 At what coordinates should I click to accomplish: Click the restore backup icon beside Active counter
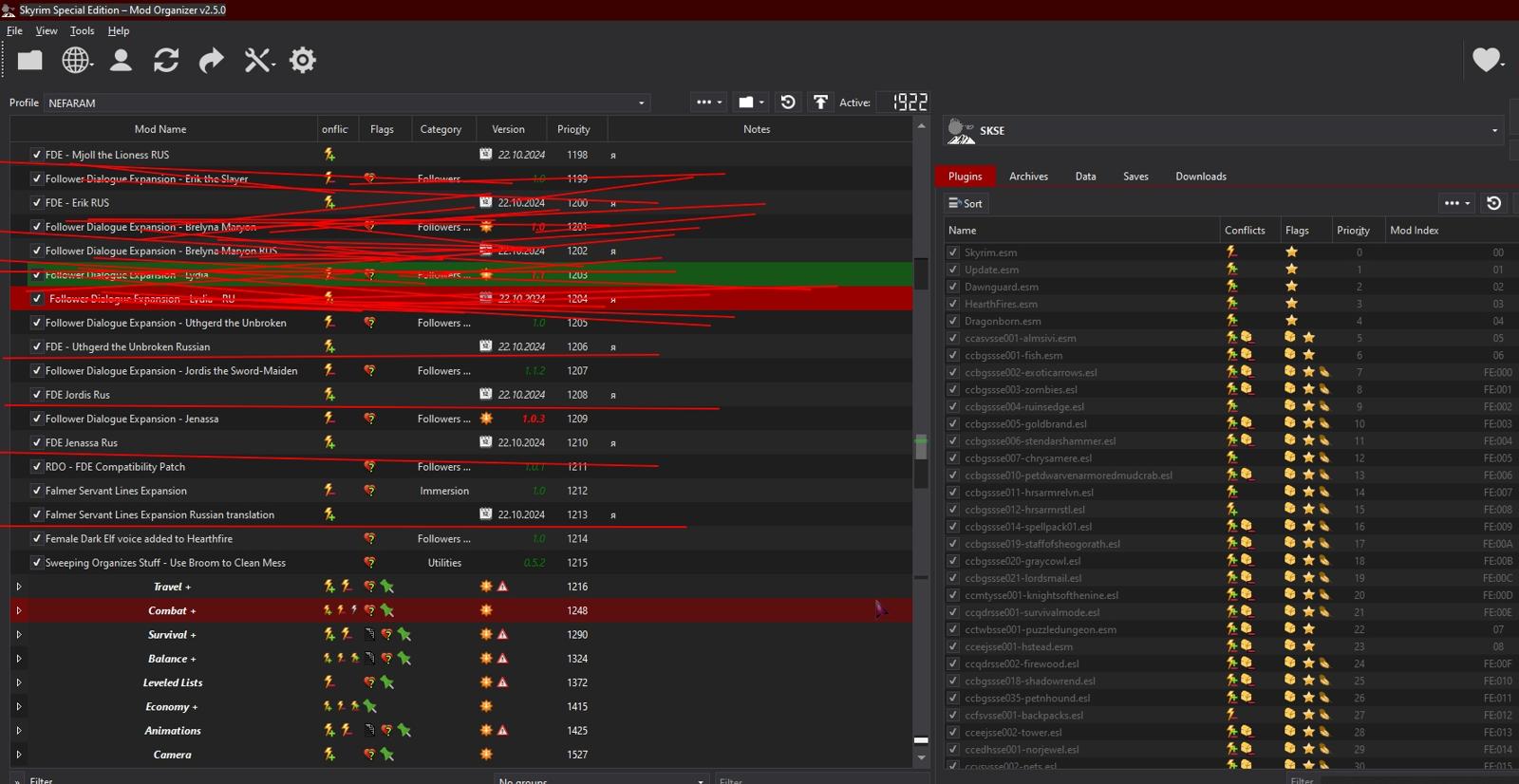point(788,103)
